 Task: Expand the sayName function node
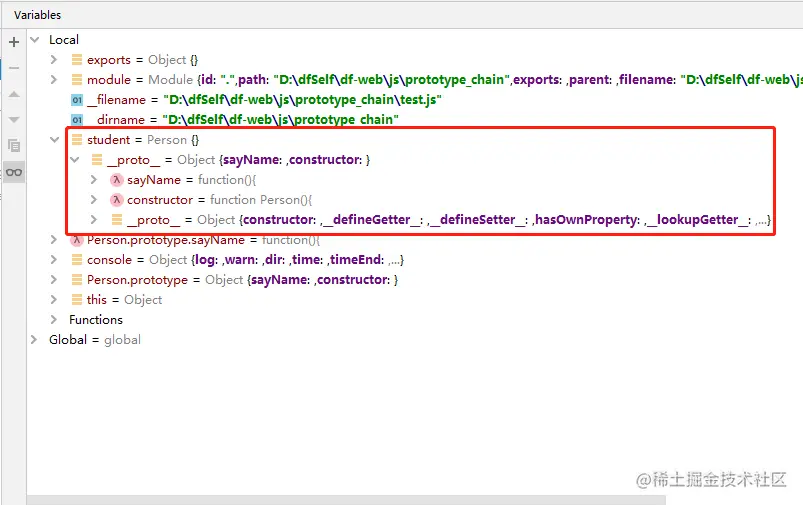[94, 179]
